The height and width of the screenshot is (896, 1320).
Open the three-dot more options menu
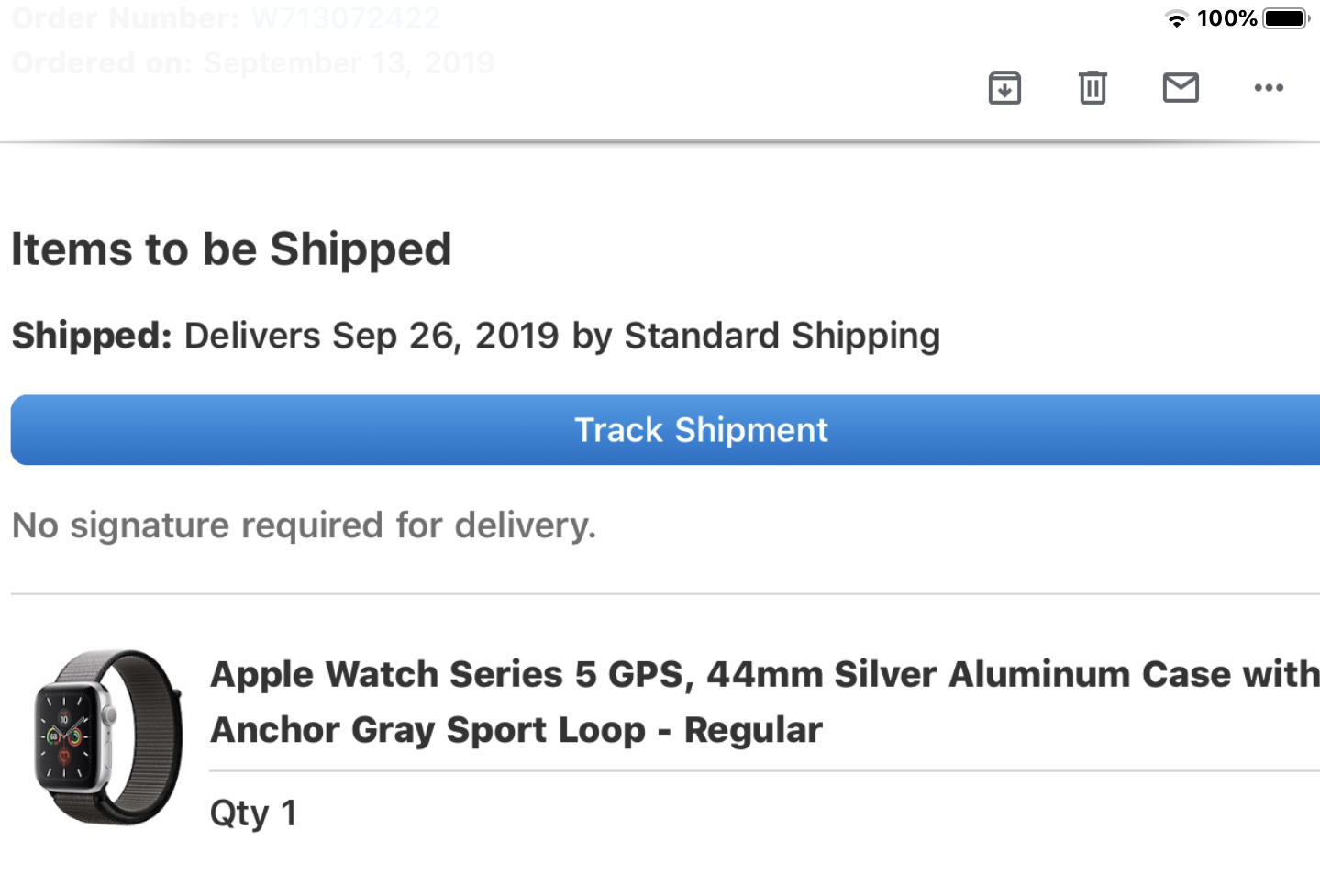tap(1269, 88)
